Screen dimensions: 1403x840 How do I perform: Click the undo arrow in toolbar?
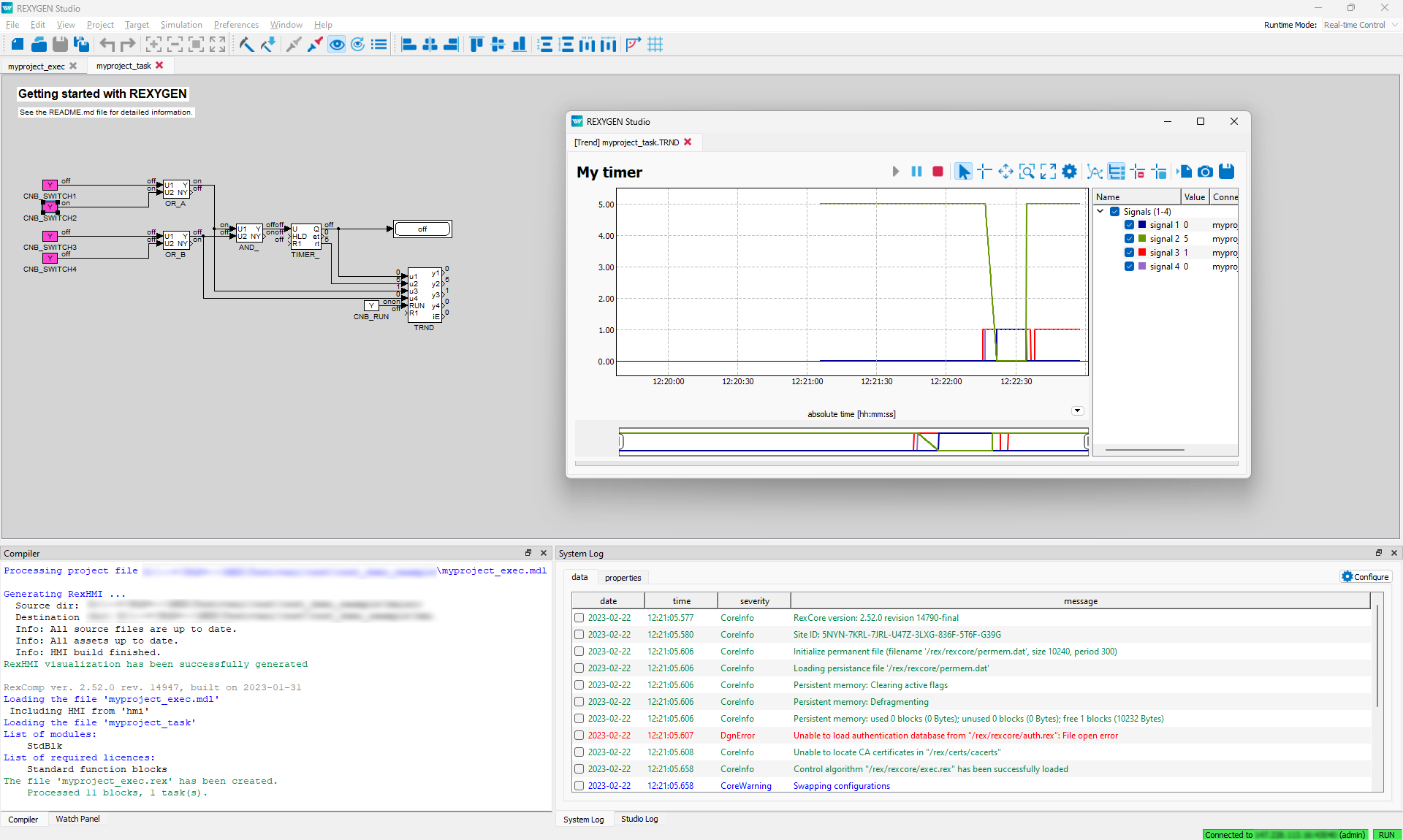107,45
